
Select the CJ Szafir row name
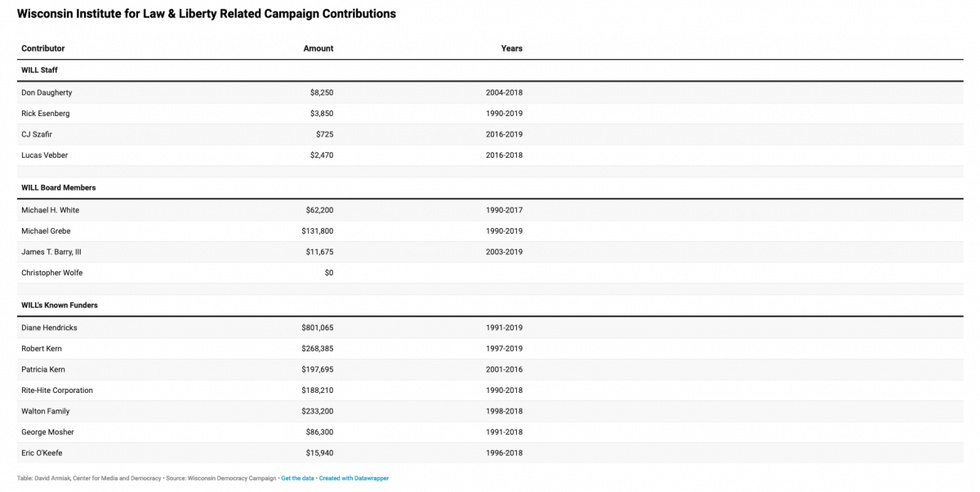37,135
